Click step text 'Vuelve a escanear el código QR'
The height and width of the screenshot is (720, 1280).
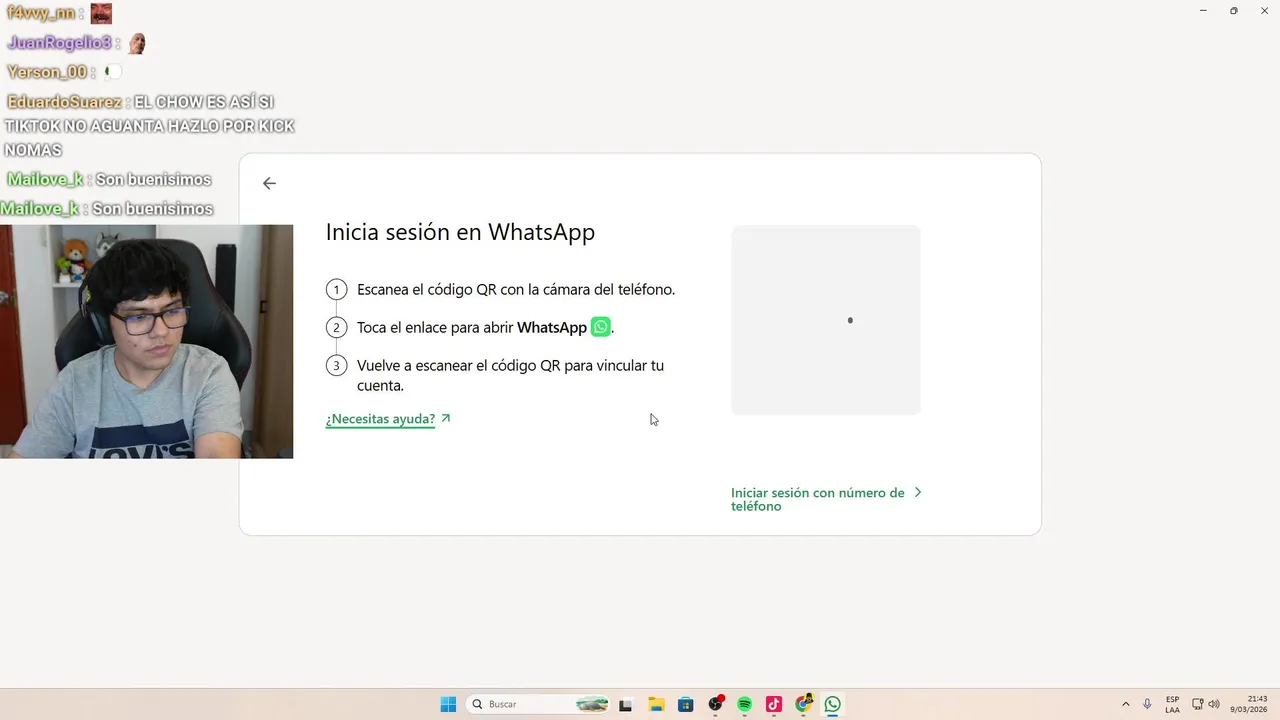pos(458,366)
